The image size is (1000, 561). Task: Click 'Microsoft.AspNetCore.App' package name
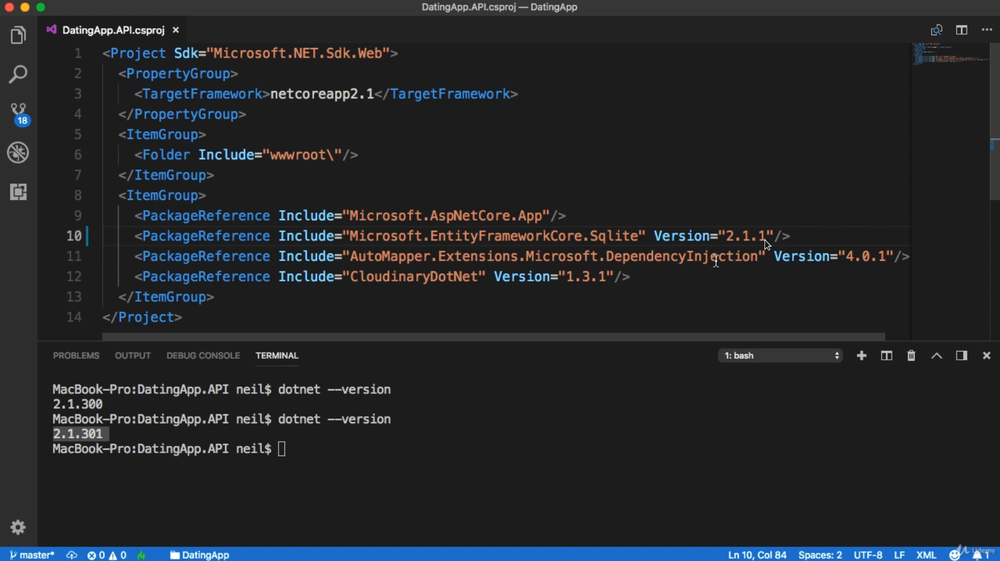click(446, 215)
